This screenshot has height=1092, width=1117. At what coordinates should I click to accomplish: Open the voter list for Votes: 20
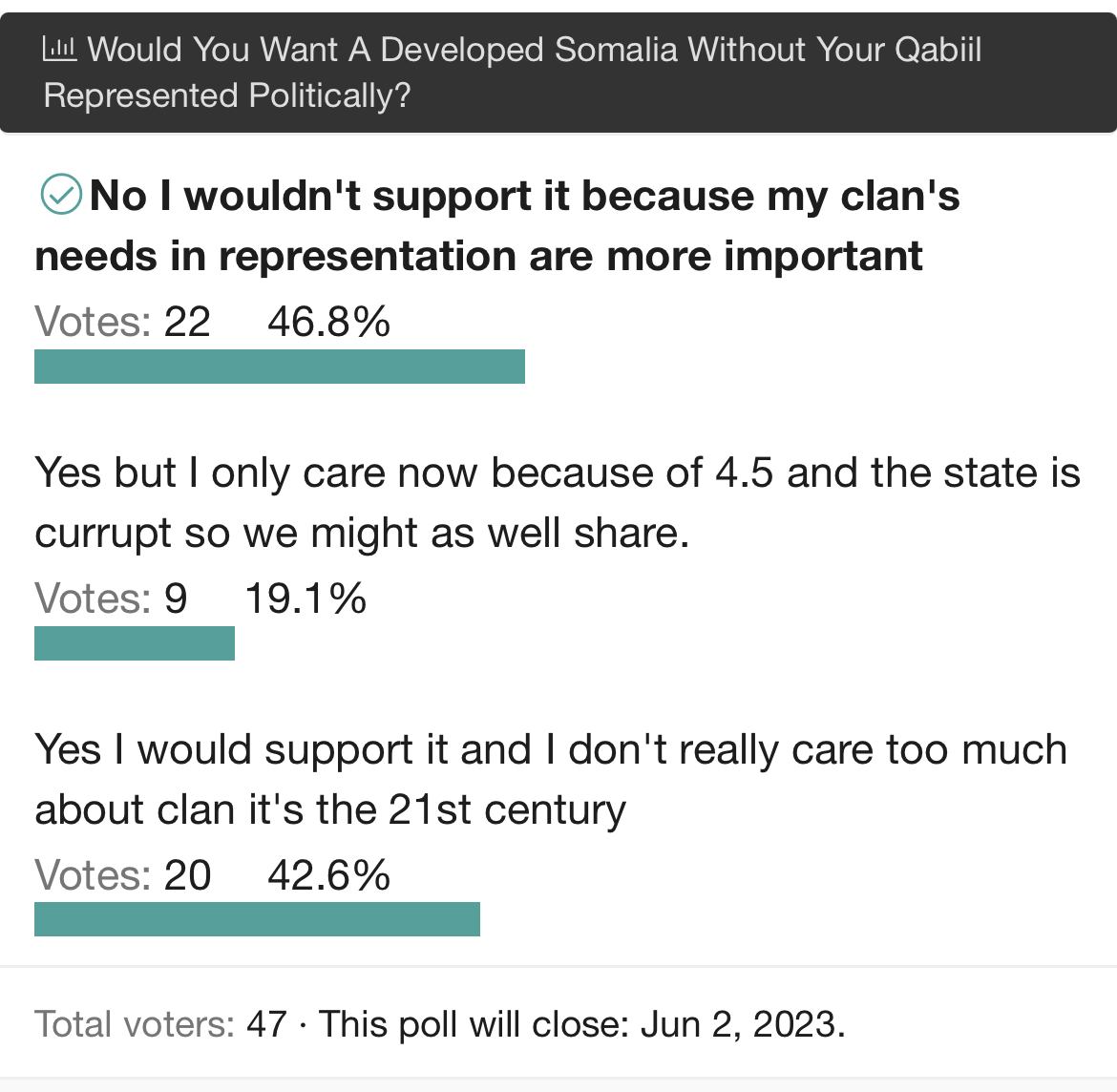pyautogui.click(x=122, y=874)
